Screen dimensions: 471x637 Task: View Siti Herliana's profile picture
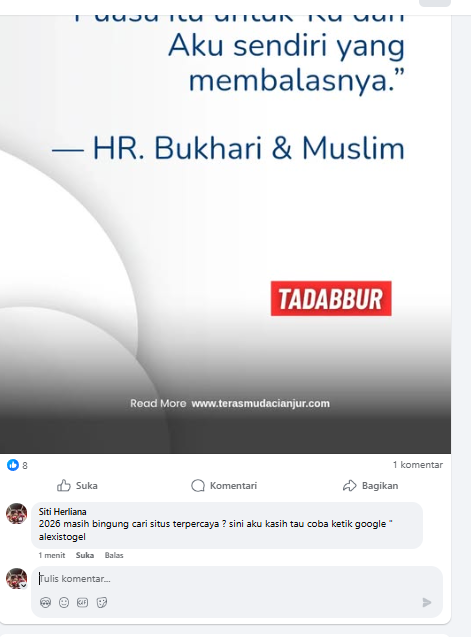coord(16,514)
